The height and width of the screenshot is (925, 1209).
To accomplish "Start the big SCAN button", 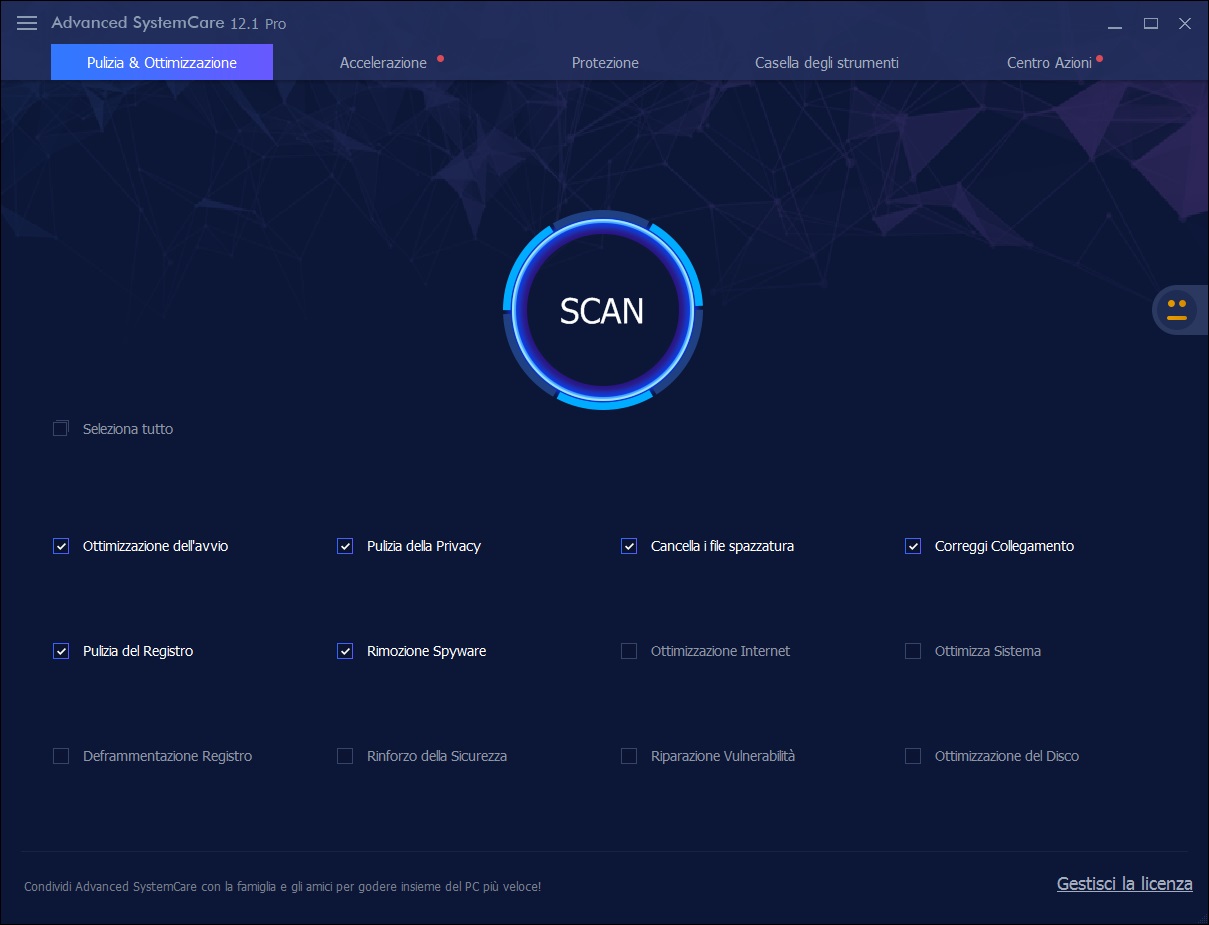I will tap(602, 311).
